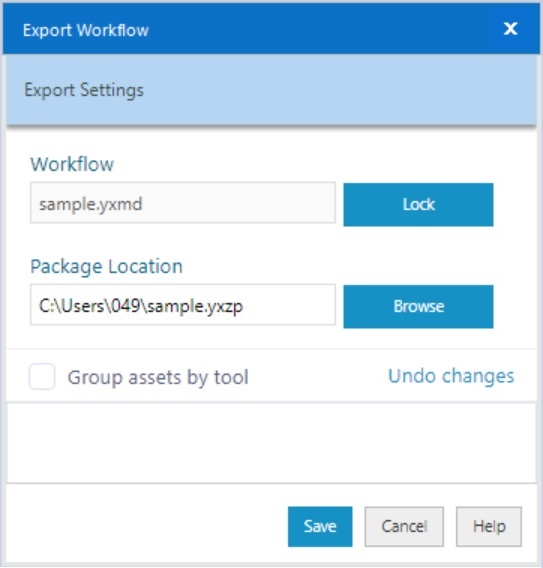Viewport: 543px width, 568px height.
Task: Cancel the workflow export
Action: [x=404, y=526]
